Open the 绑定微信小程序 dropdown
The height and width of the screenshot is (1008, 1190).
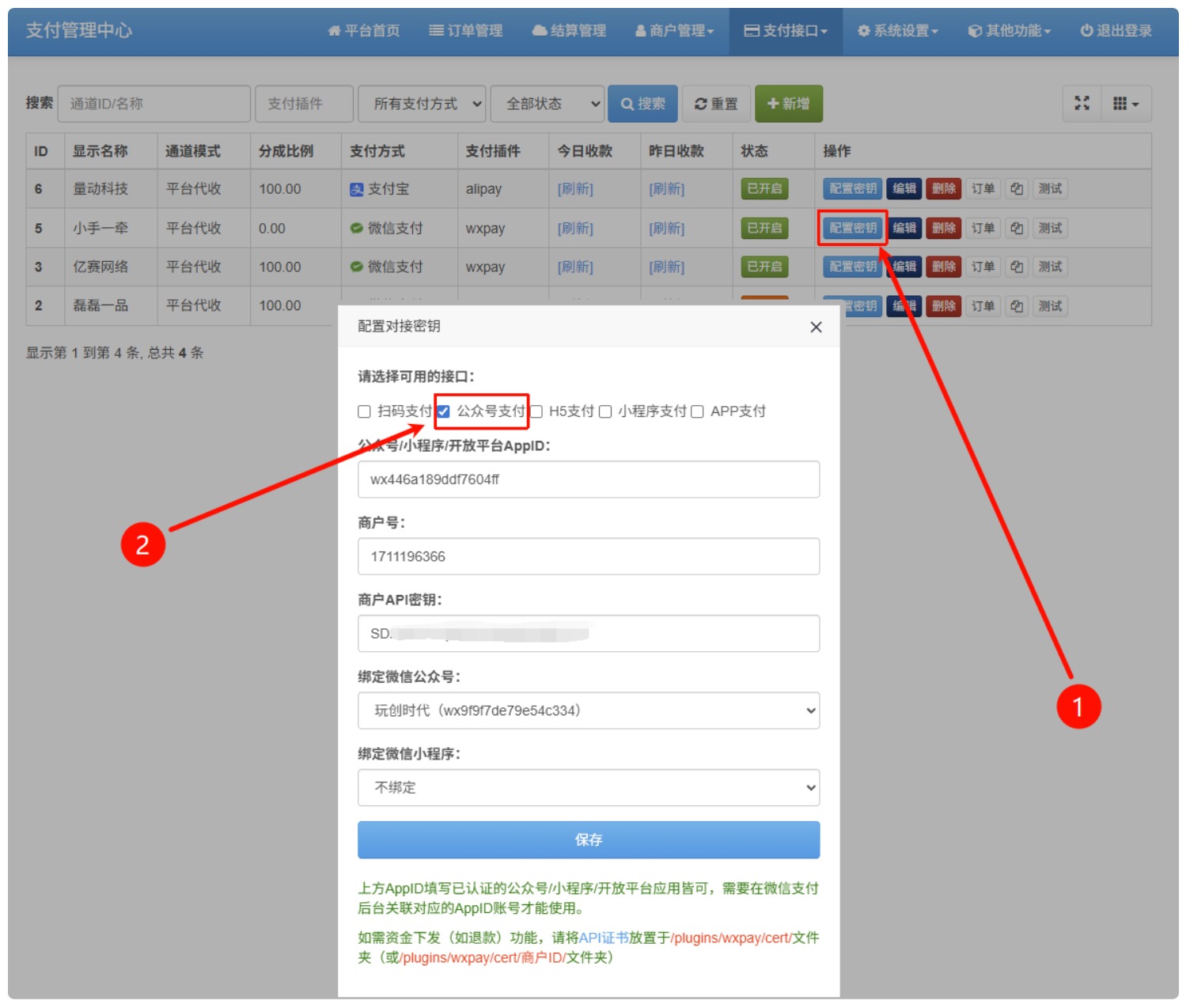coord(588,787)
